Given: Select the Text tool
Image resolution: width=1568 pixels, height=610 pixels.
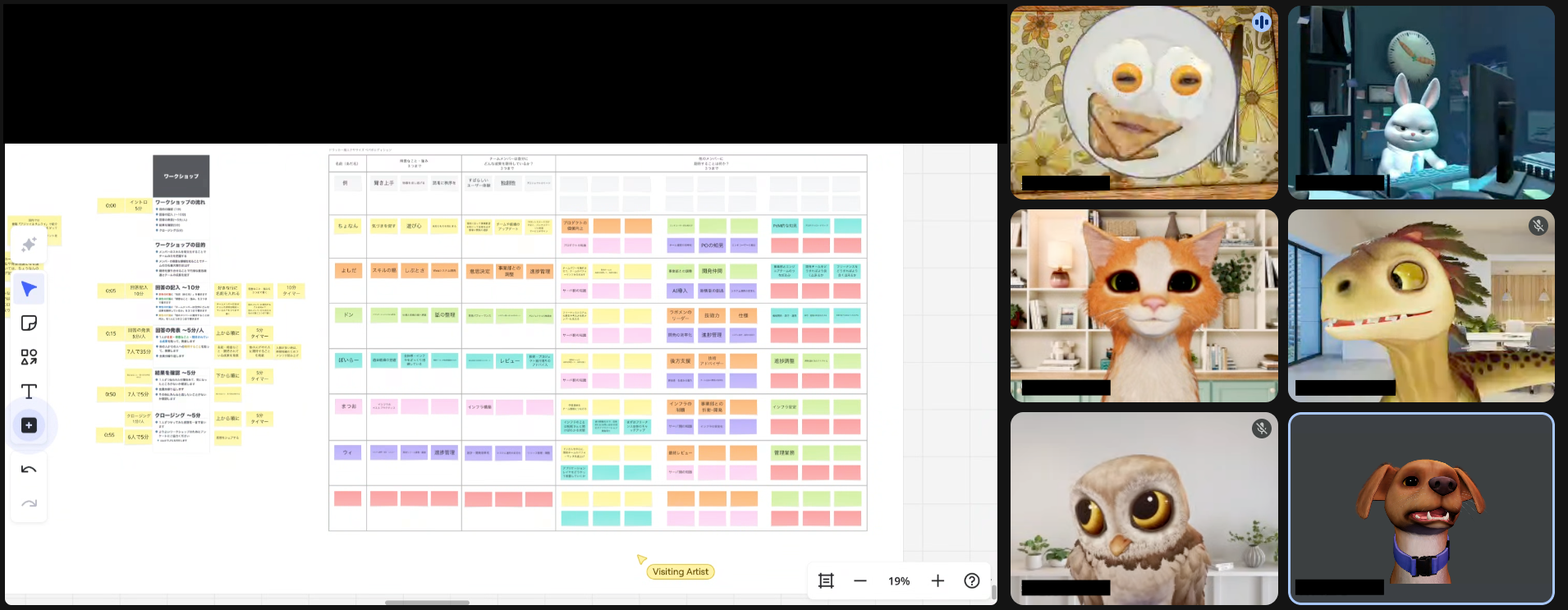Looking at the screenshot, I should click(x=29, y=392).
